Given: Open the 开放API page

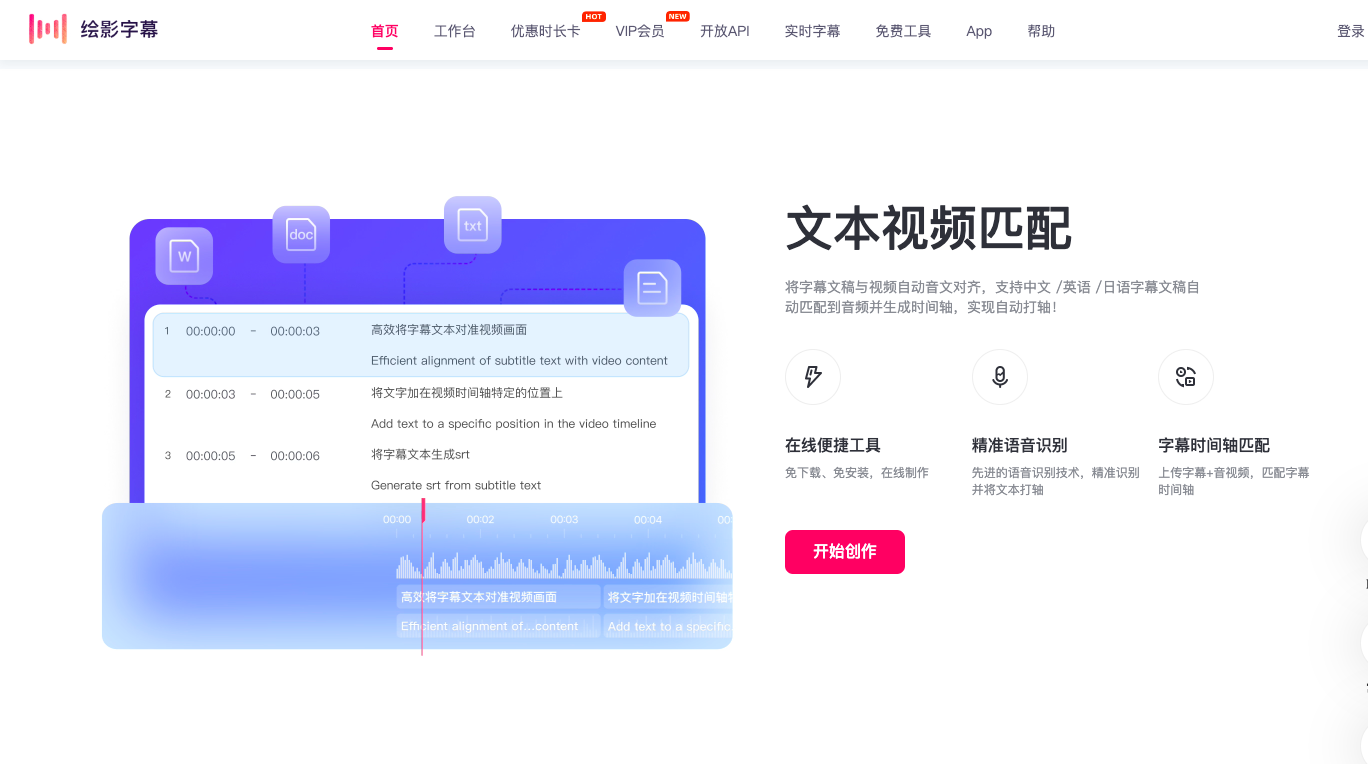Looking at the screenshot, I should [724, 30].
